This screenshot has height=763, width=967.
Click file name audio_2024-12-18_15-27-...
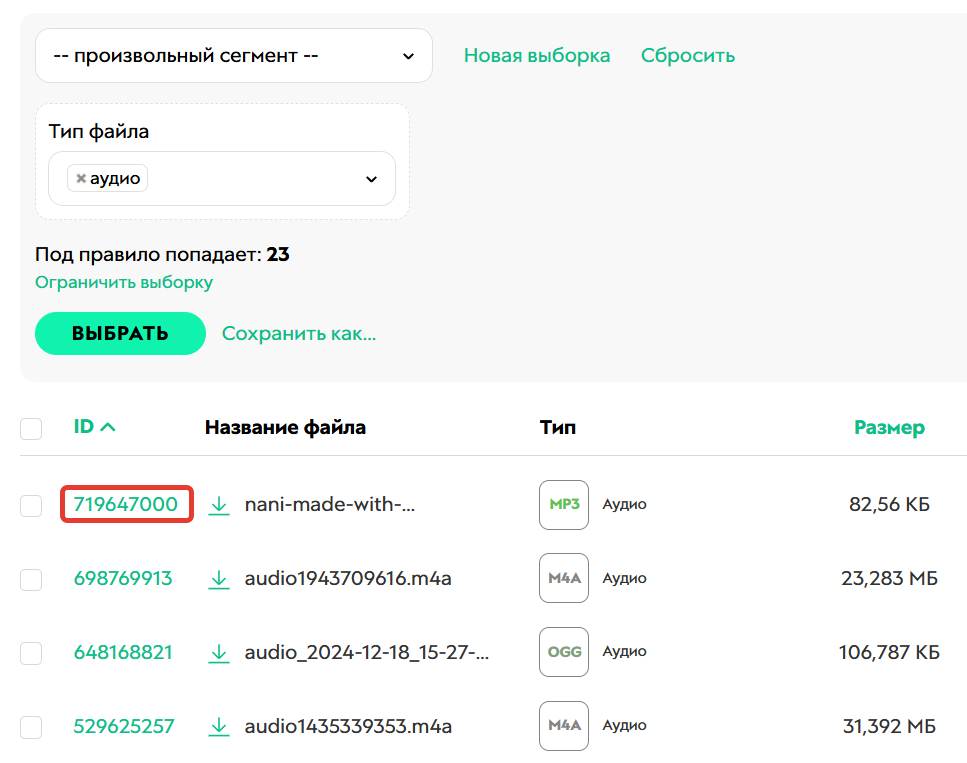367,652
